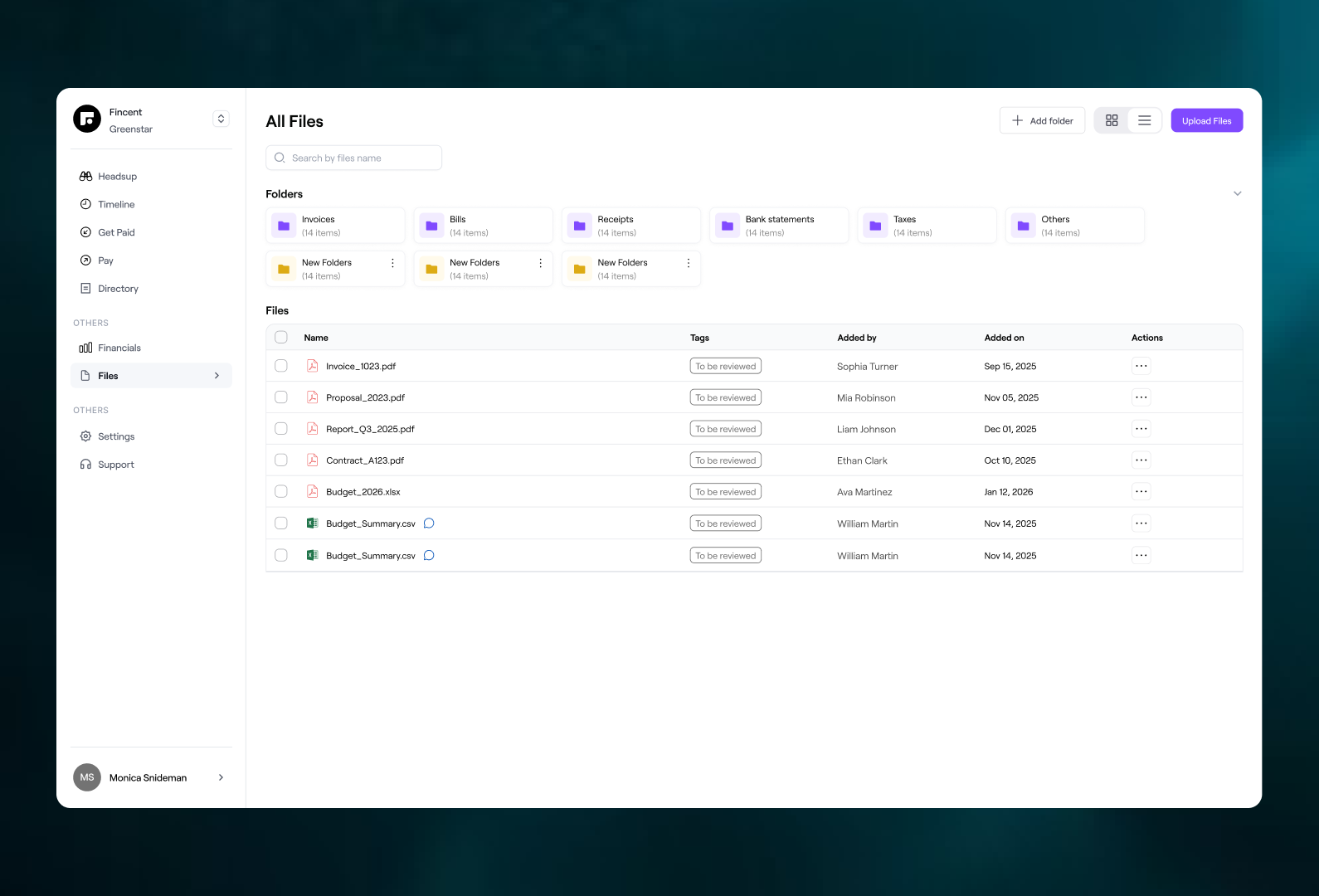Click the Add folder button
This screenshot has height=896, width=1319.
pos(1042,120)
